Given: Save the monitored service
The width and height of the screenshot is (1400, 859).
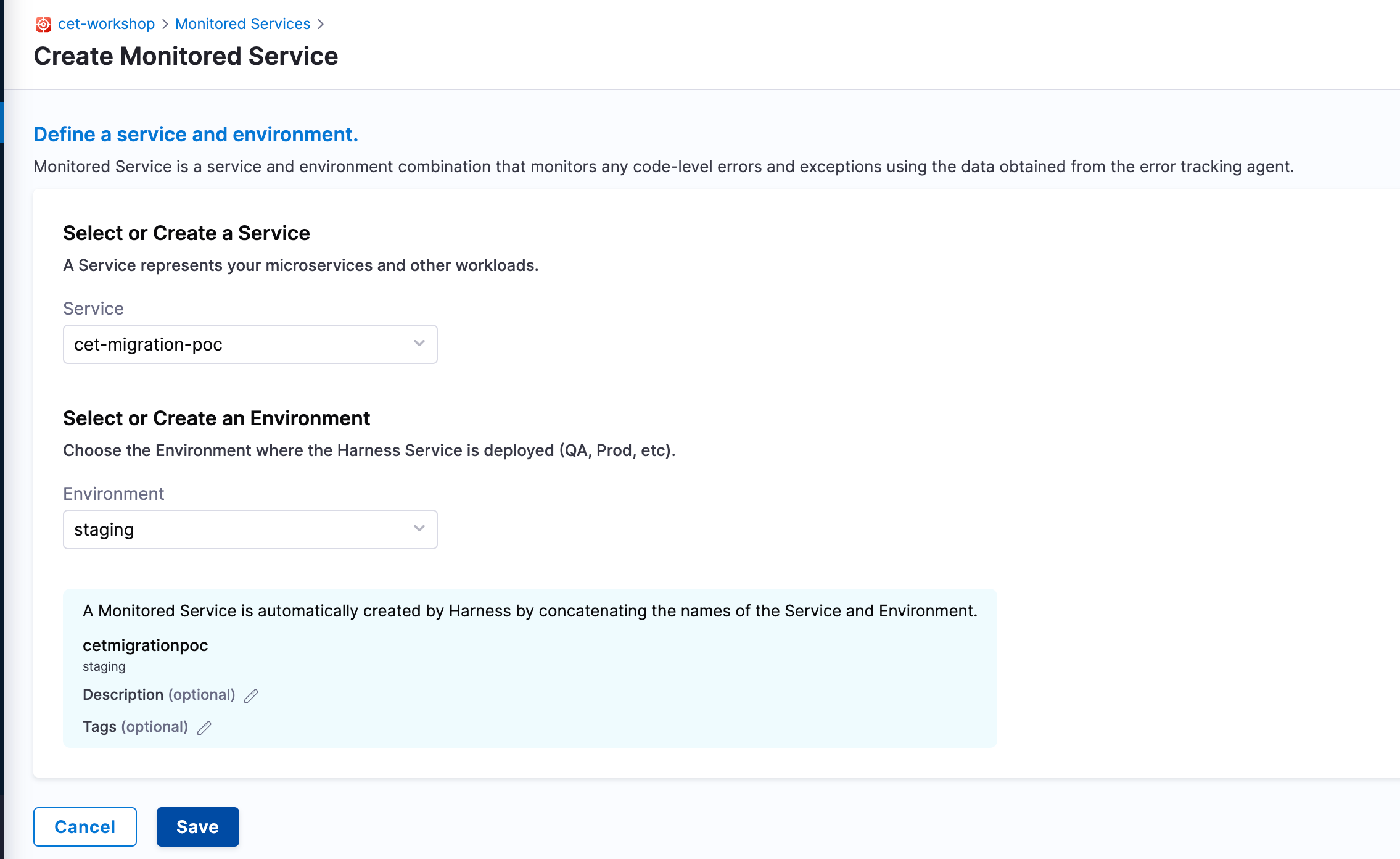Looking at the screenshot, I should pos(197,826).
